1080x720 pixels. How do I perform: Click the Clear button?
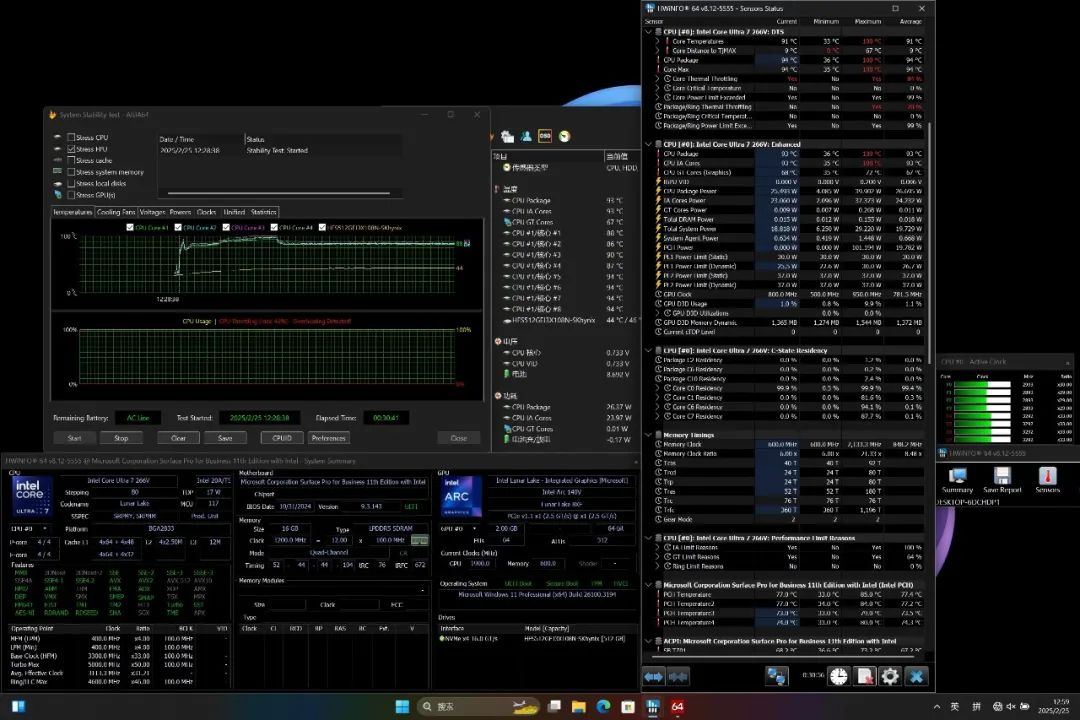coord(178,438)
